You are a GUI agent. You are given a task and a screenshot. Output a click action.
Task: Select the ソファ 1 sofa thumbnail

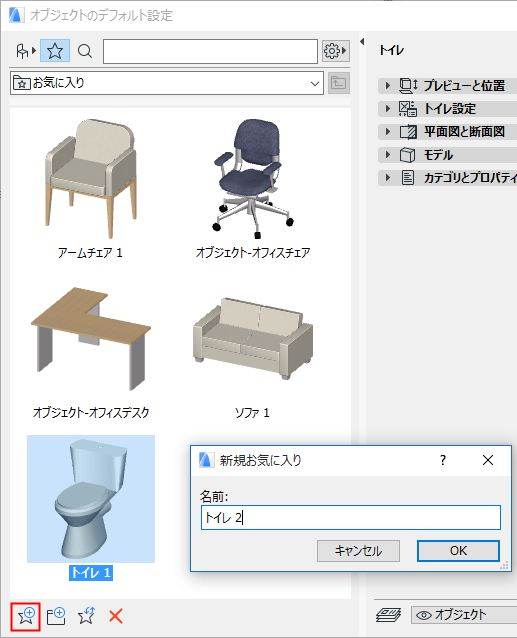[x=253, y=339]
